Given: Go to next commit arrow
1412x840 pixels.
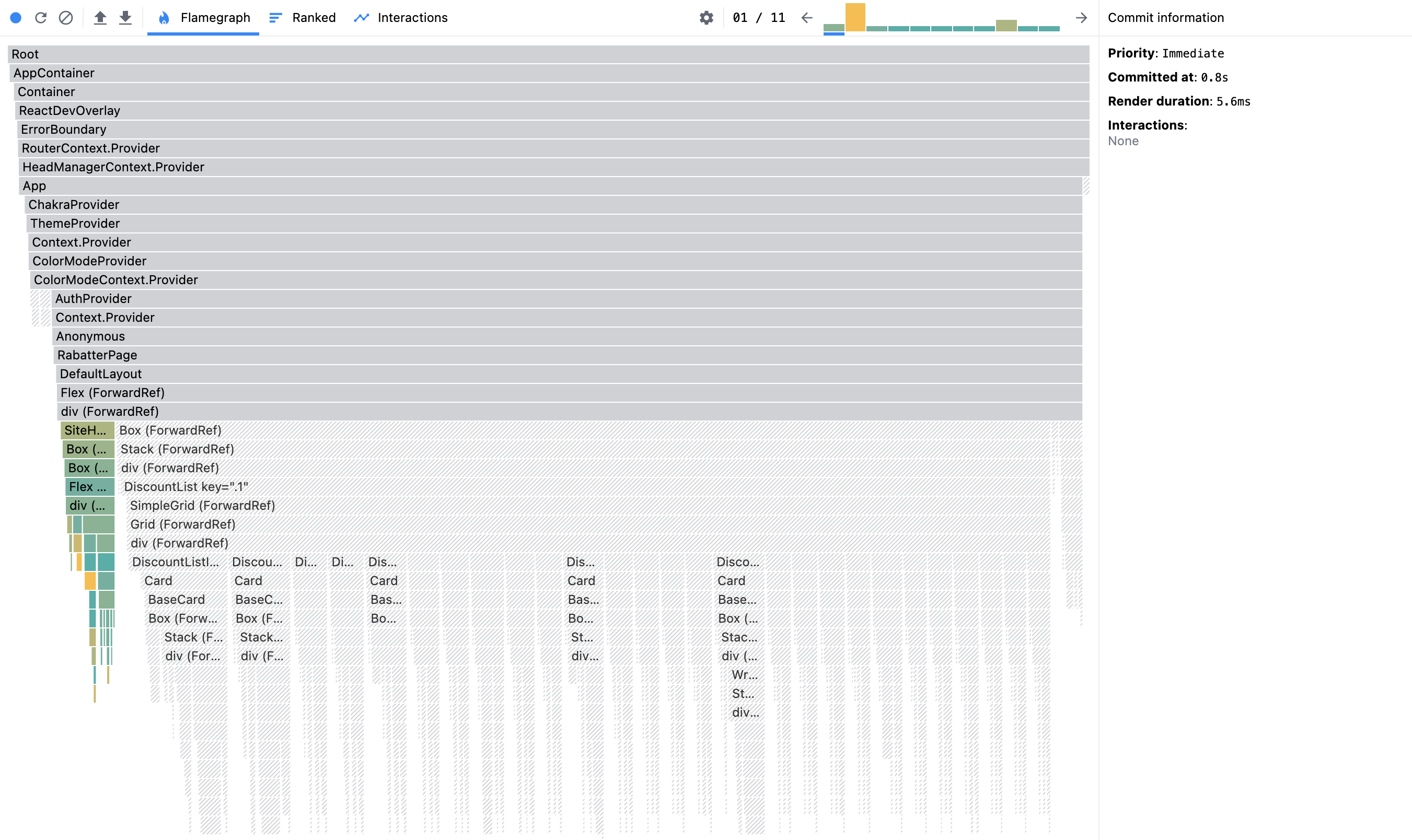Looking at the screenshot, I should tap(1081, 18).
